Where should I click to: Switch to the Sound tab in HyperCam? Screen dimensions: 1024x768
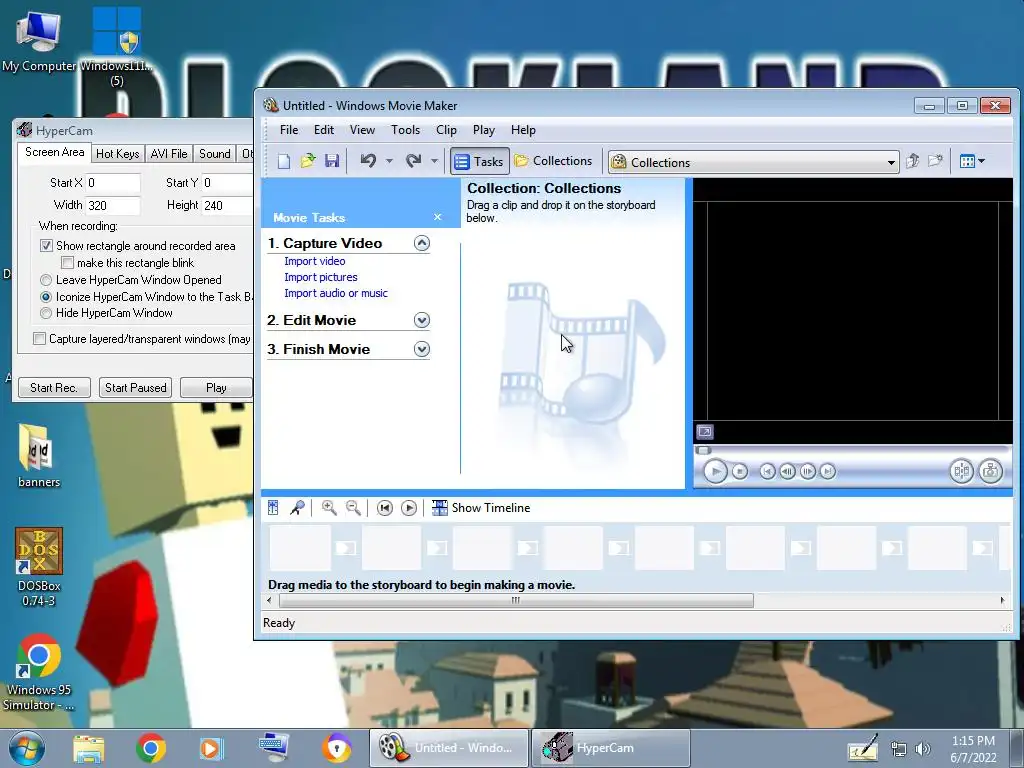(214, 153)
